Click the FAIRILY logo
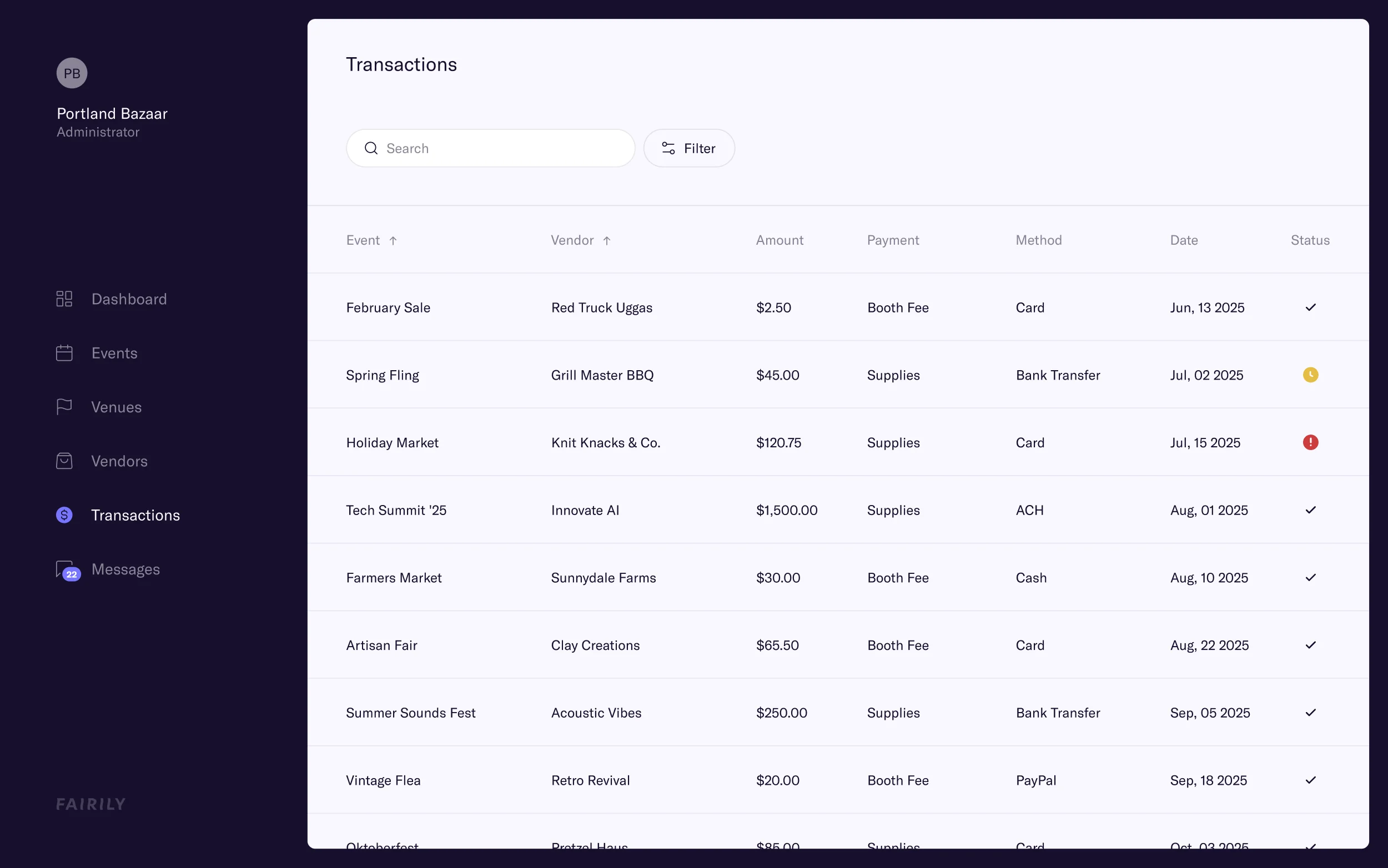Image resolution: width=1388 pixels, height=868 pixels. (x=90, y=804)
